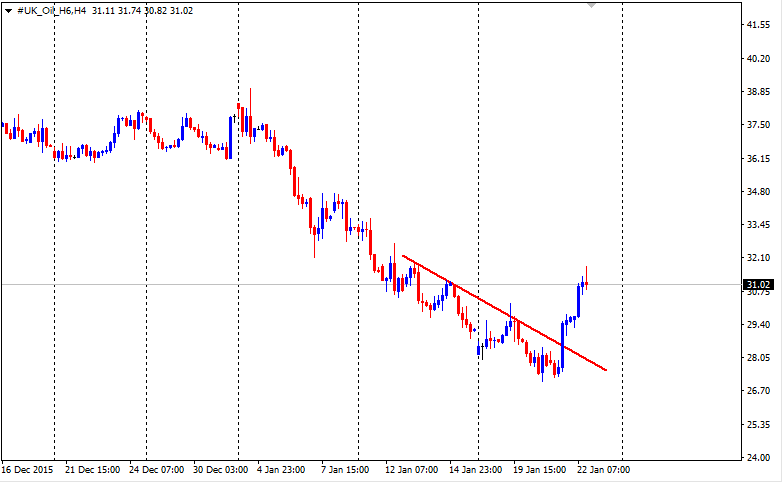Click the 32.10 price axis label
This screenshot has width=783, height=483.
pyautogui.click(x=758, y=258)
